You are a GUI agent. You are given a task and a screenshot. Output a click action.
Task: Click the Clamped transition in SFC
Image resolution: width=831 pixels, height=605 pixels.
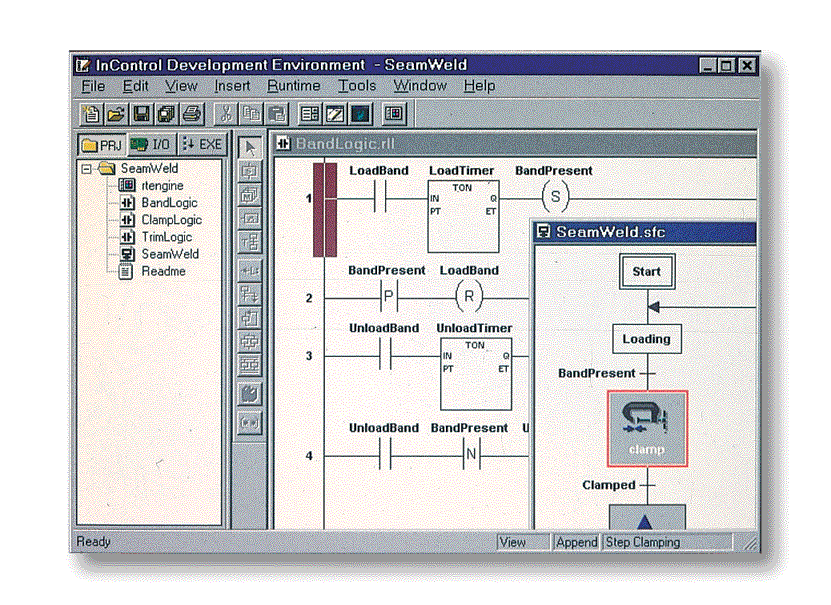pyautogui.click(x=648, y=485)
